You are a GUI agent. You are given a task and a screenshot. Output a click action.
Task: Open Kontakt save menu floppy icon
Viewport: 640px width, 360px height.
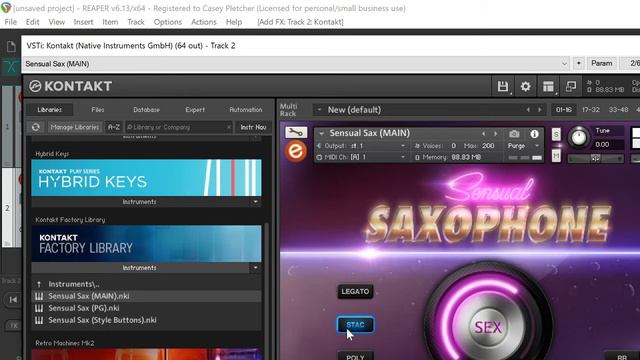503,86
